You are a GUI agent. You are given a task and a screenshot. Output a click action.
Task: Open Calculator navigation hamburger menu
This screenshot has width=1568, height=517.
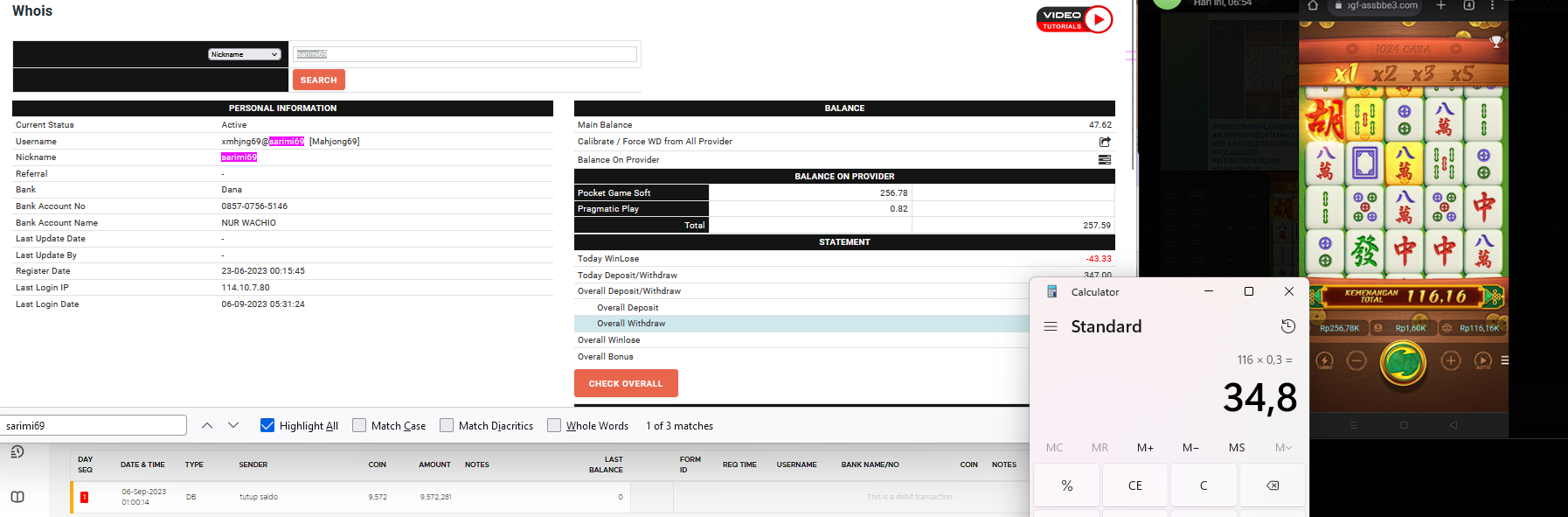(x=1051, y=326)
